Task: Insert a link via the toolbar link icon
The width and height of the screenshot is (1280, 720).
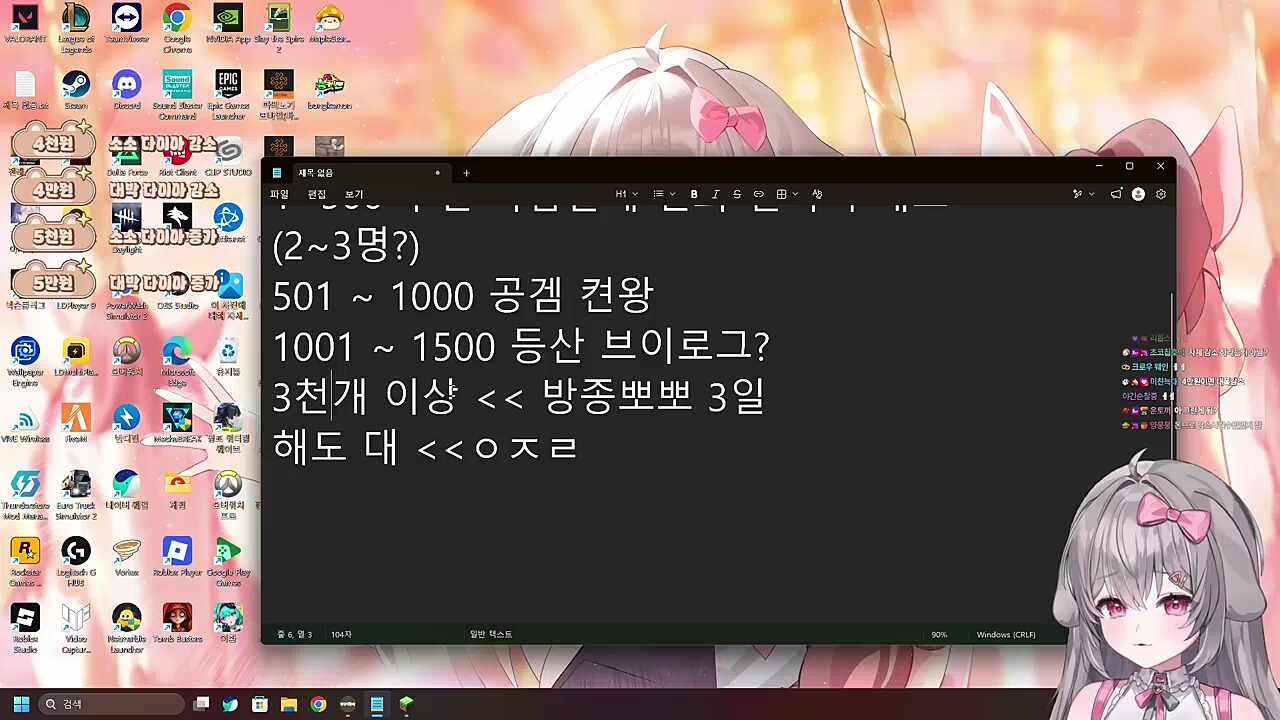Action: pos(759,194)
